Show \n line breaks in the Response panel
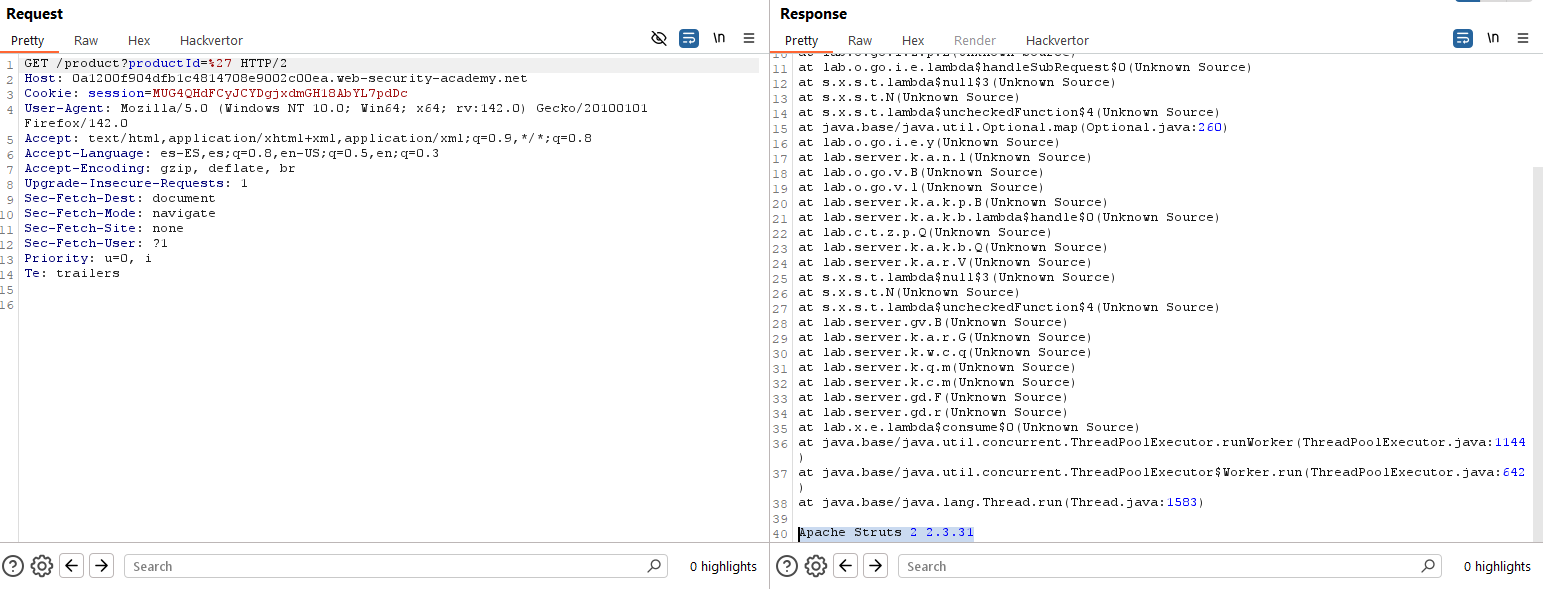 [1493, 39]
